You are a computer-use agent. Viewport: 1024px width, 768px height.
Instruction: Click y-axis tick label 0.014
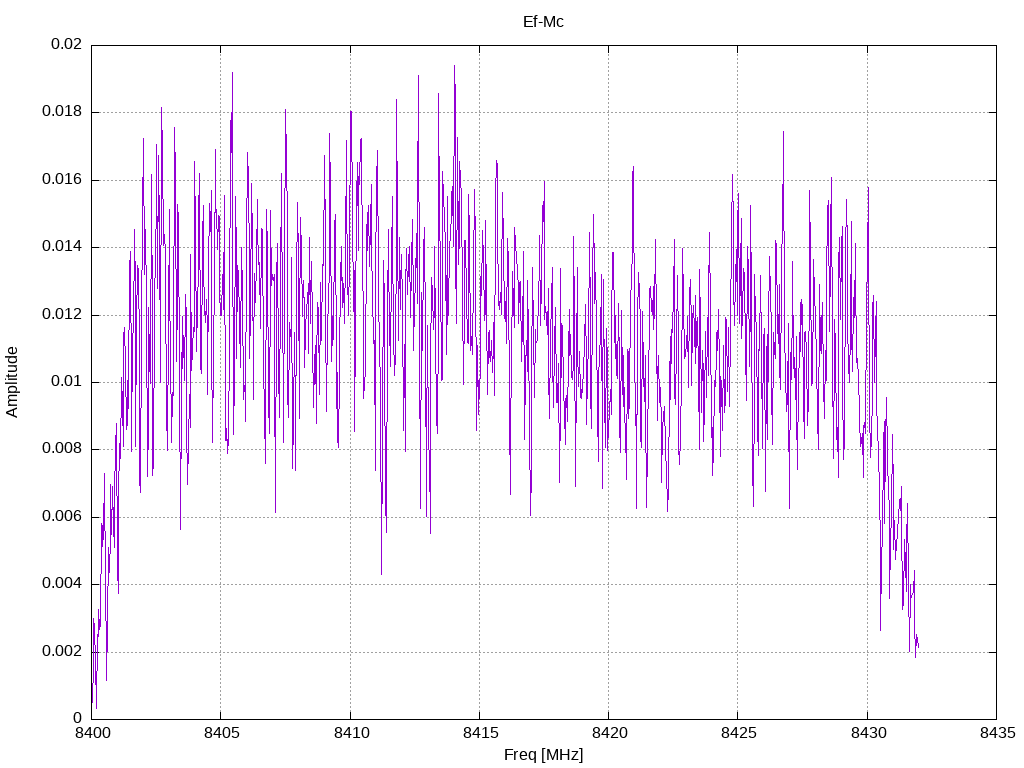click(62, 247)
